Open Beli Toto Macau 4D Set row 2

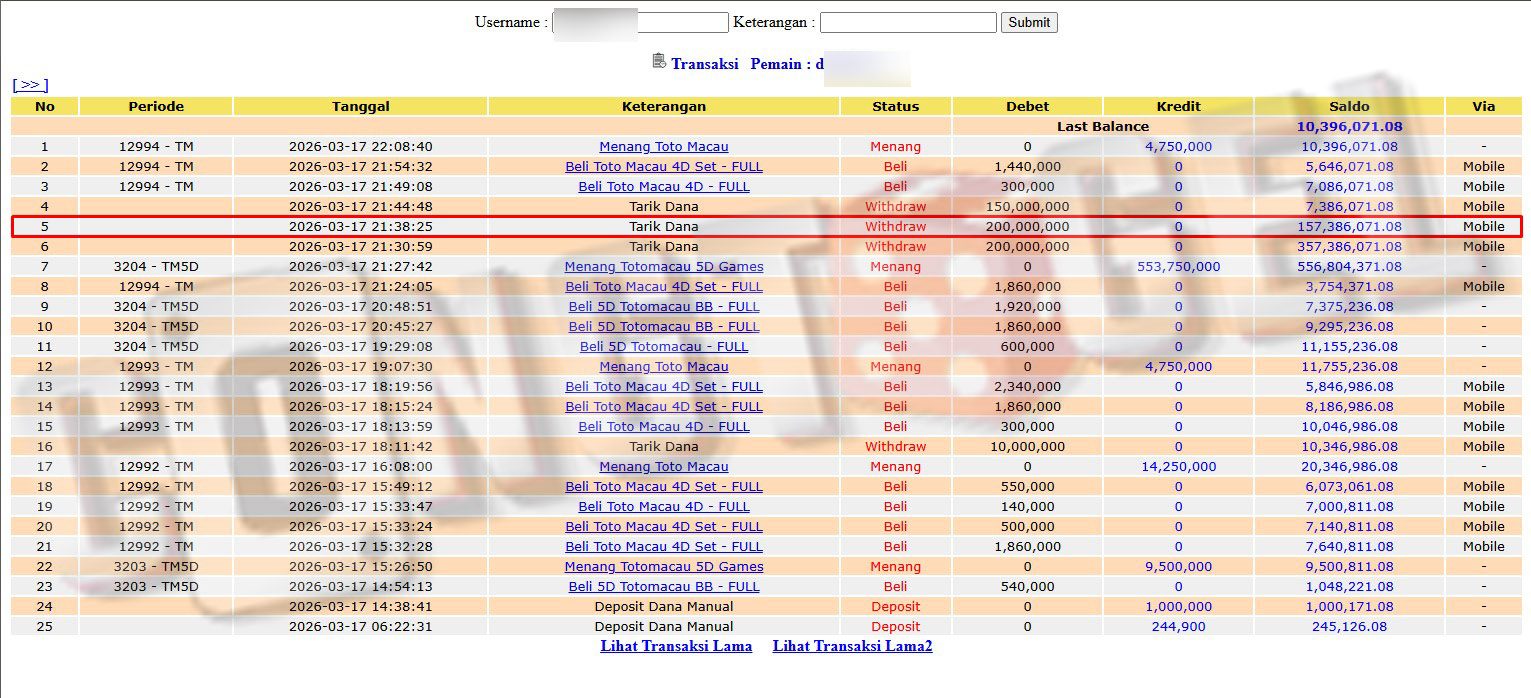(x=664, y=167)
